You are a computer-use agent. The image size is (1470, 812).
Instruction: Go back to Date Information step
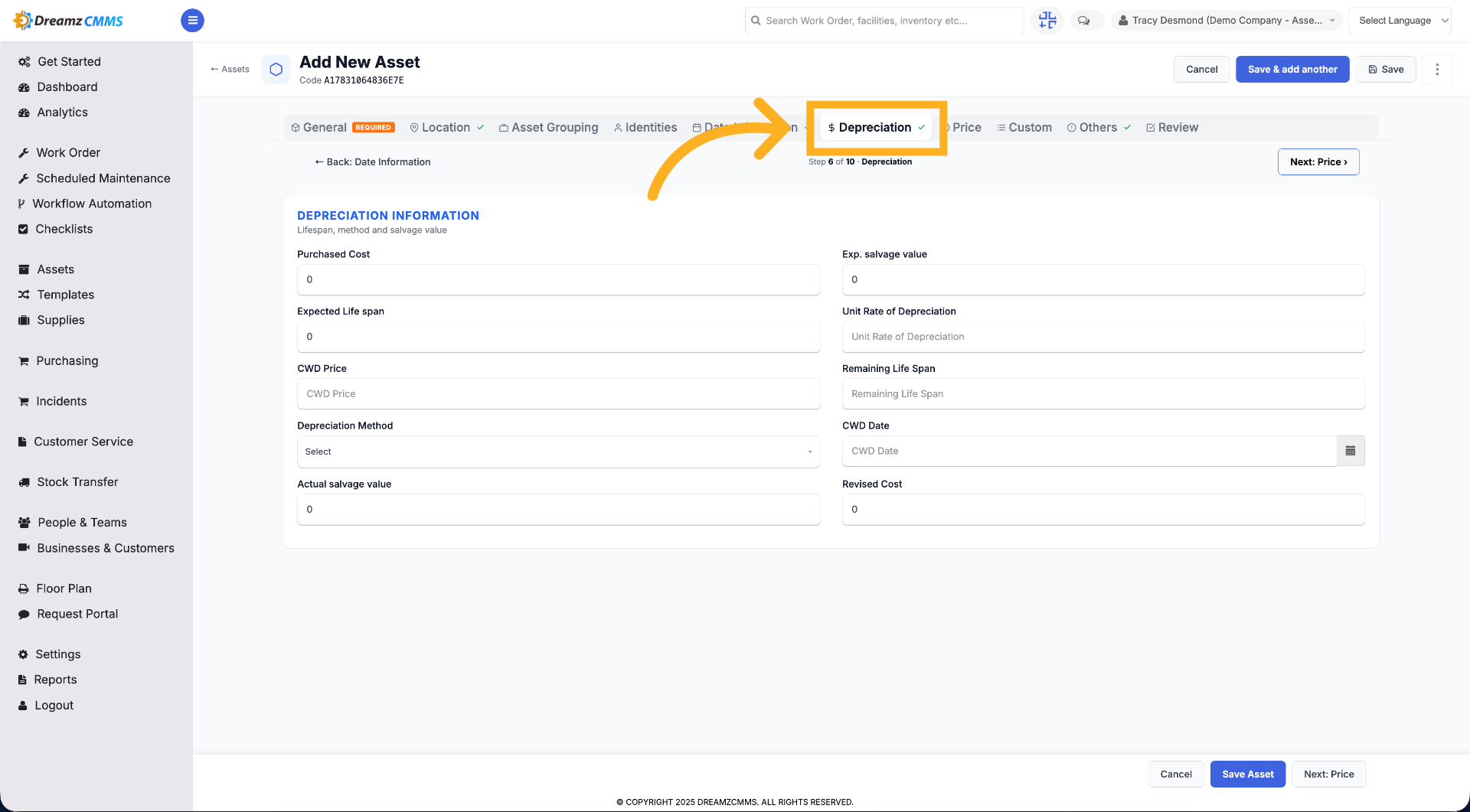tap(373, 162)
